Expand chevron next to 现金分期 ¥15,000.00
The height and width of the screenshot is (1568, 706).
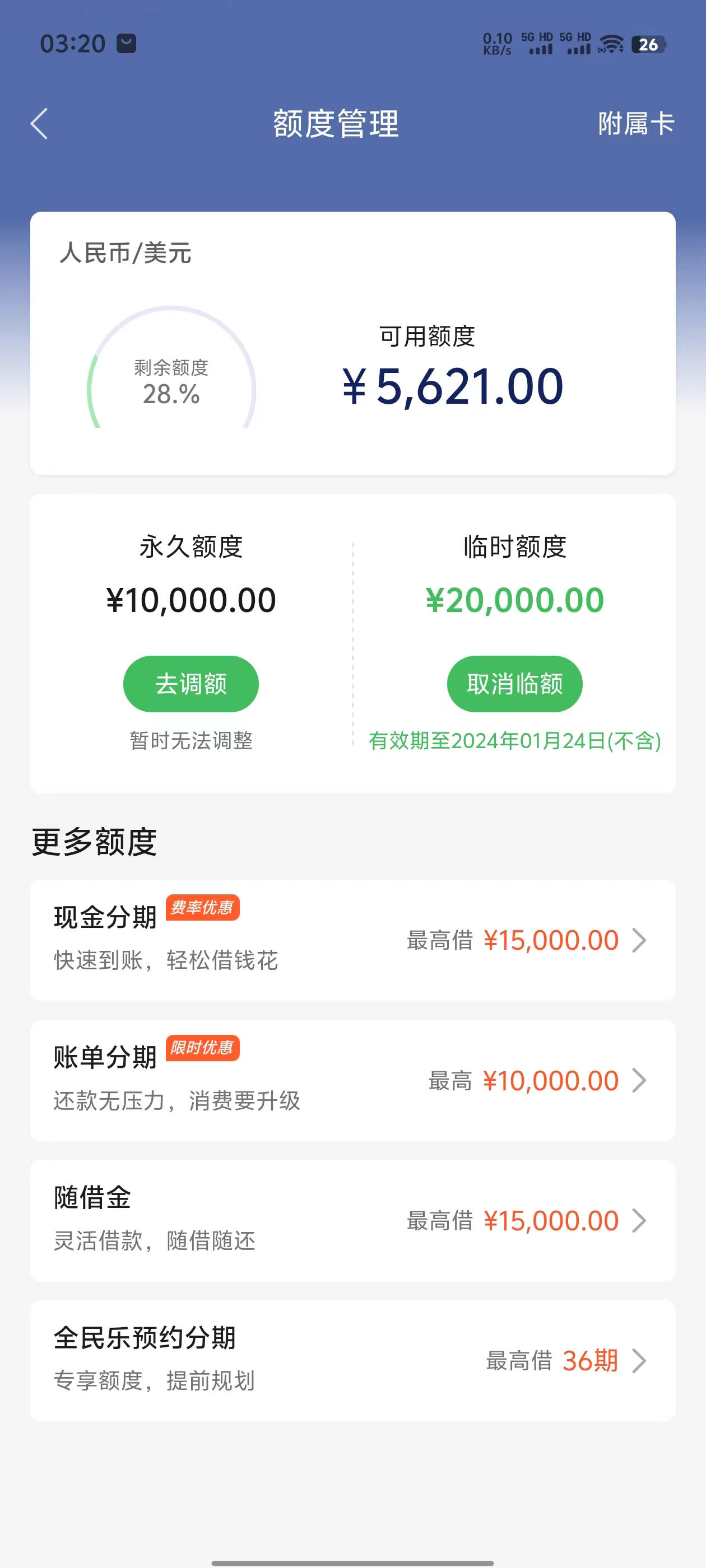coord(639,940)
